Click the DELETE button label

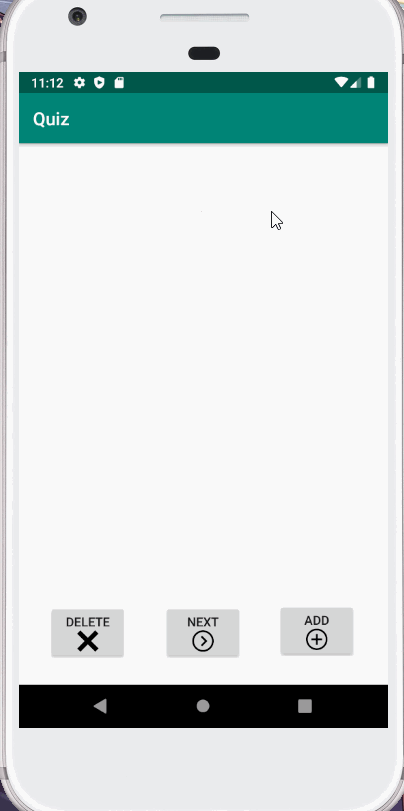click(88, 622)
